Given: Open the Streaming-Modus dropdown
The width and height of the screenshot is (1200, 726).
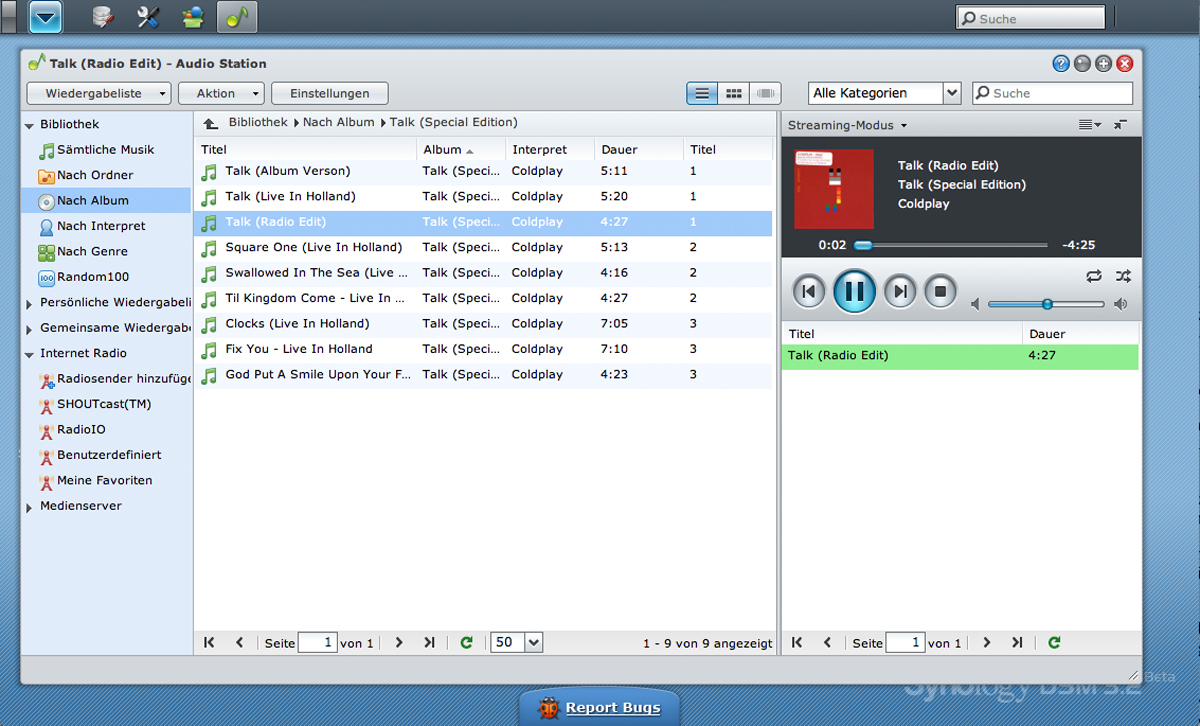Looking at the screenshot, I should pyautogui.click(x=847, y=125).
